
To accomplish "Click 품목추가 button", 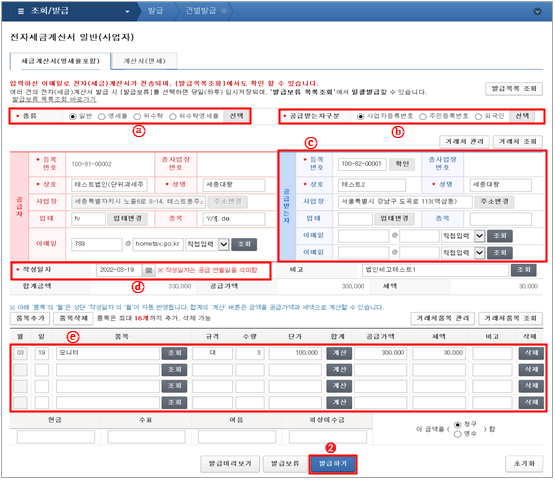I will pyautogui.click(x=30, y=319).
